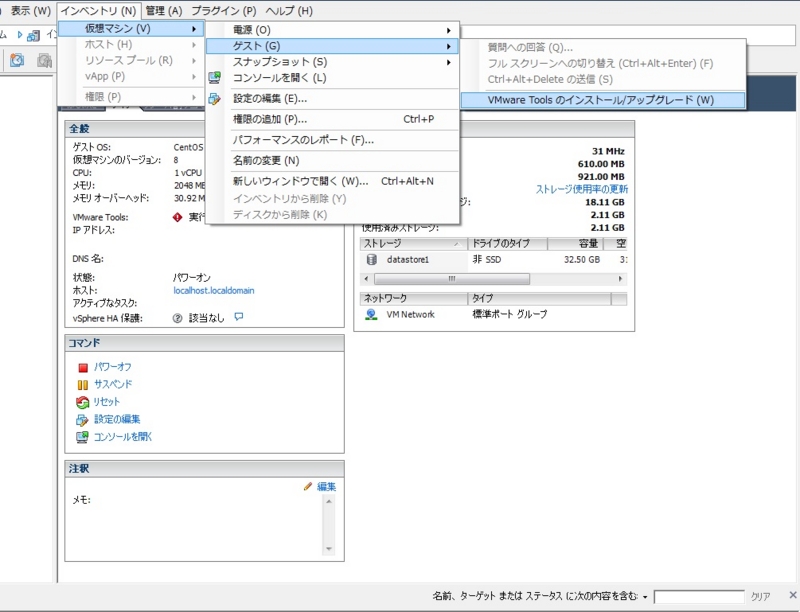Click ストレージ使用率の更新 link

(x=582, y=189)
